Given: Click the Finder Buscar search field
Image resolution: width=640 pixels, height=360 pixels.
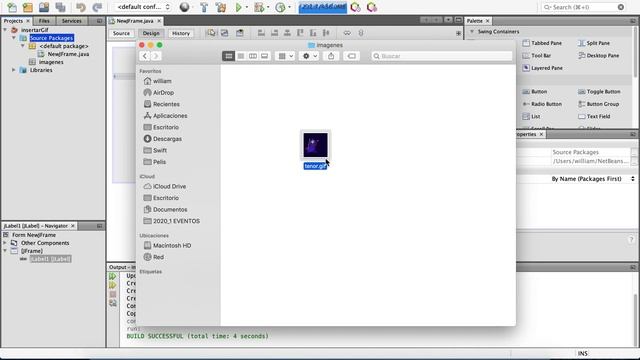Looking at the screenshot, I should 442,56.
